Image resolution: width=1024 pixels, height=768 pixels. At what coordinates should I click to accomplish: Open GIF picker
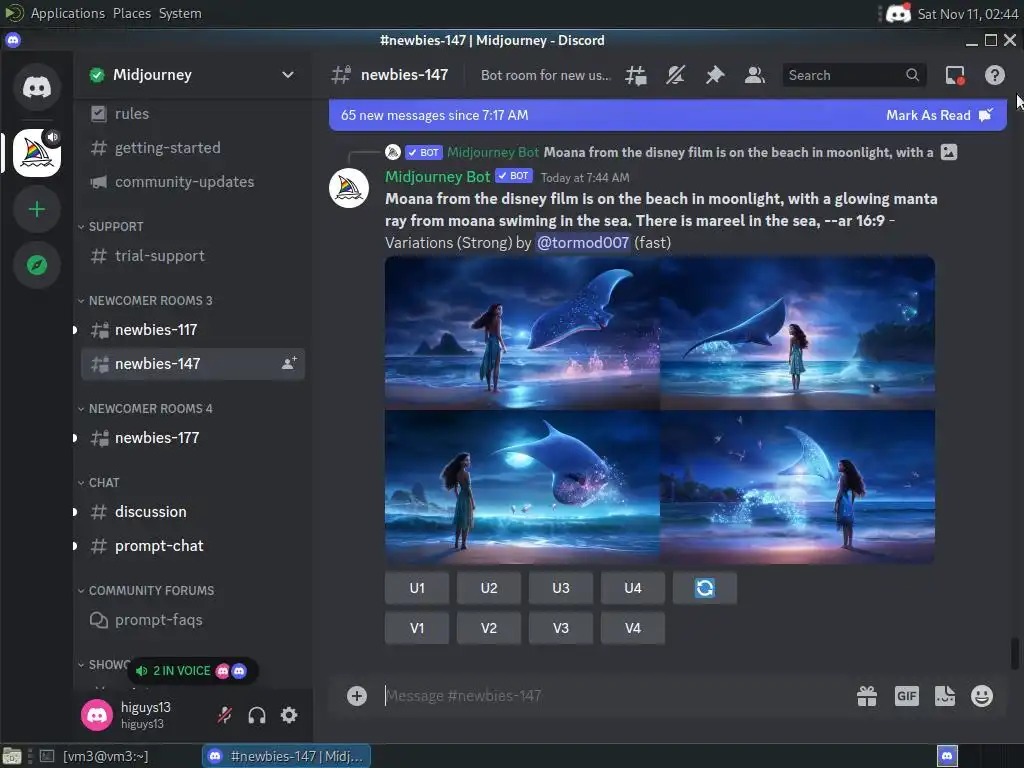pyautogui.click(x=906, y=696)
